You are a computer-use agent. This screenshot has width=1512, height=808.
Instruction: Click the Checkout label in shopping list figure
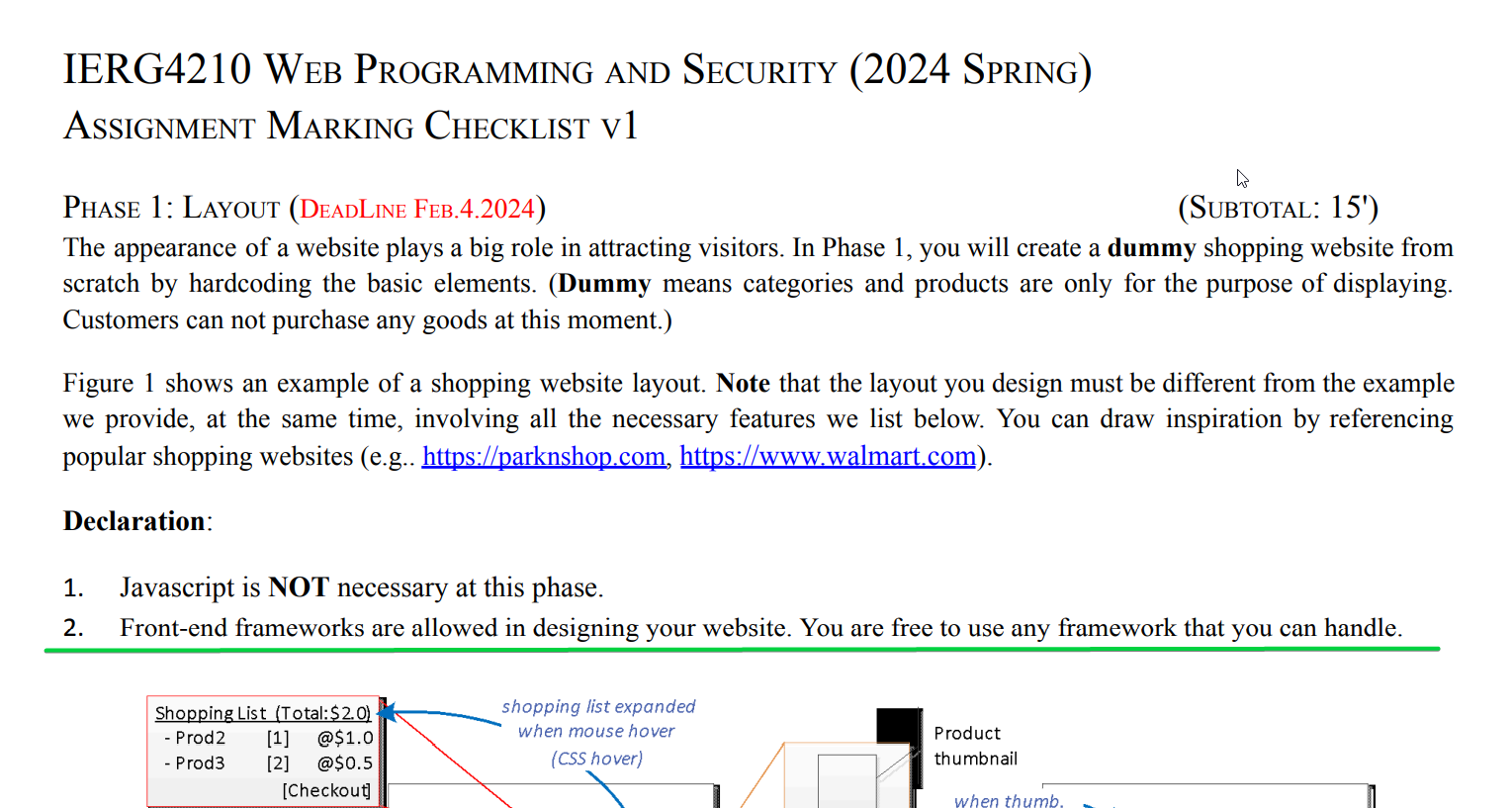coord(325,790)
